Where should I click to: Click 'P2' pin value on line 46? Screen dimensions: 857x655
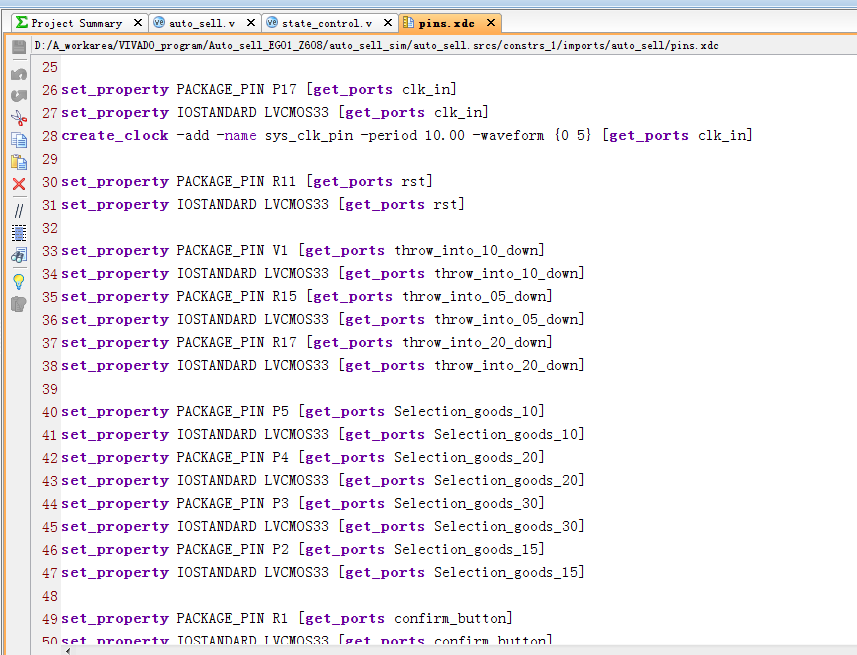click(x=280, y=549)
